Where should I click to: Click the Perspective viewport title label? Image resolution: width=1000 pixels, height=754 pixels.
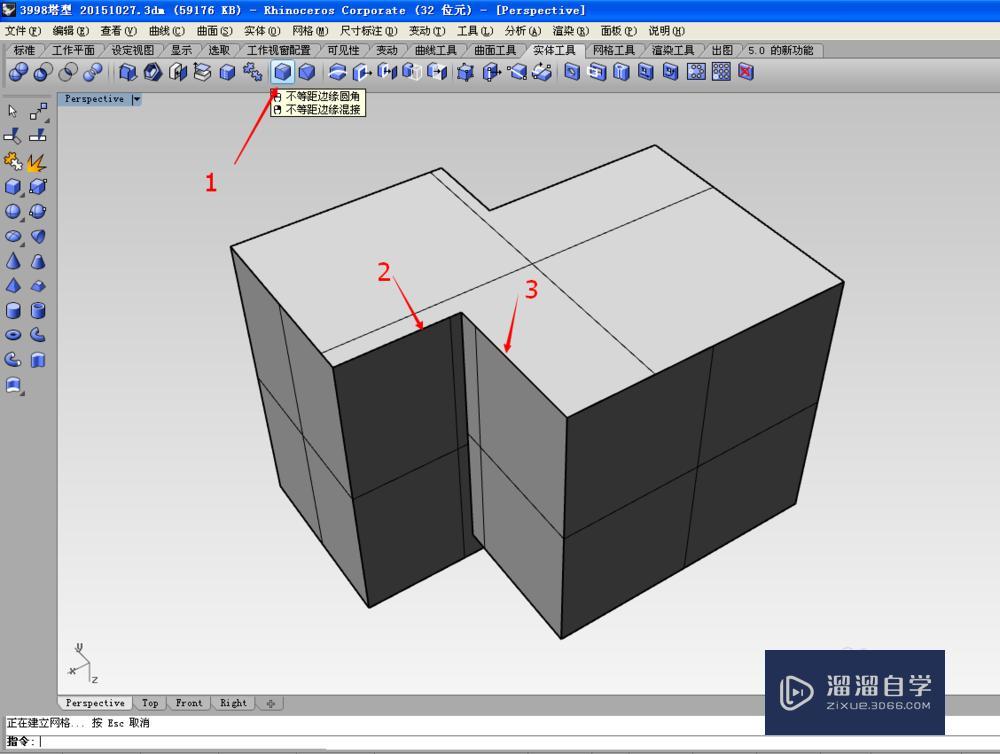click(94, 99)
